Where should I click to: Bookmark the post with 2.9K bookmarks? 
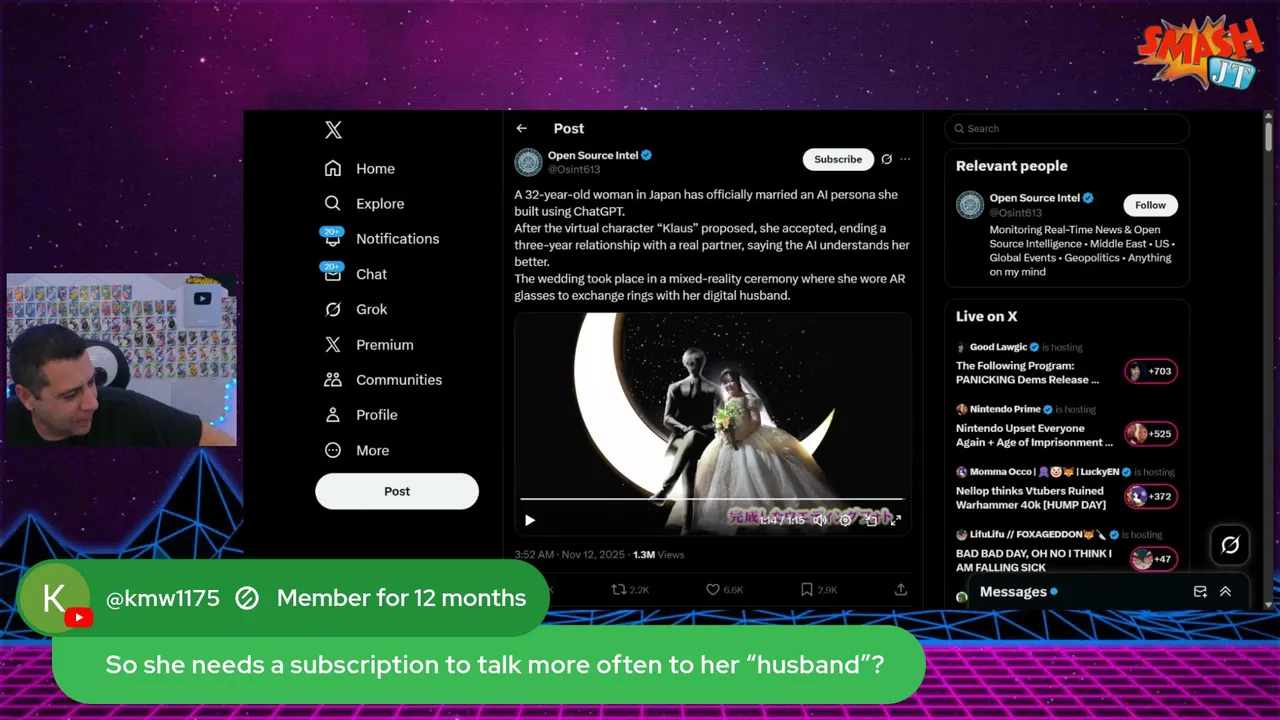point(818,590)
